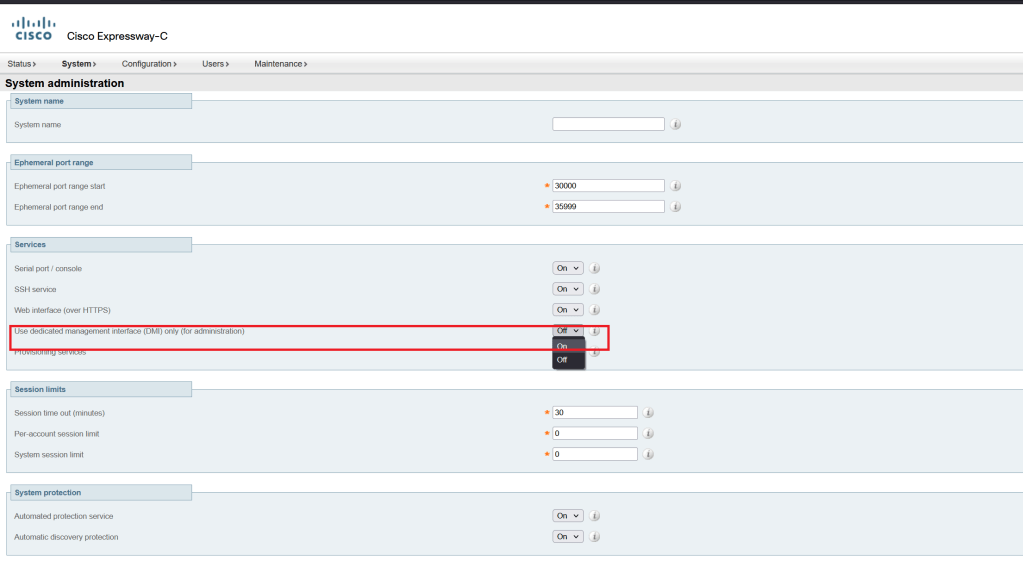Viewport: 1023px width, 567px height.
Task: Select Off option in open DMI dropdown list
Action: point(567,360)
